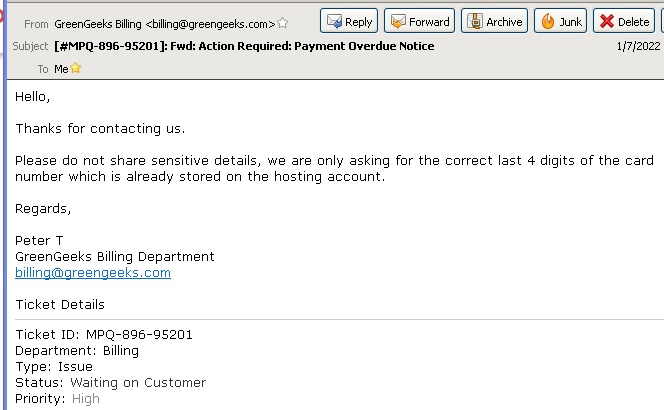Click the recipient Me in the To field
Image resolution: width=664 pixels, height=410 pixels.
click(61, 69)
